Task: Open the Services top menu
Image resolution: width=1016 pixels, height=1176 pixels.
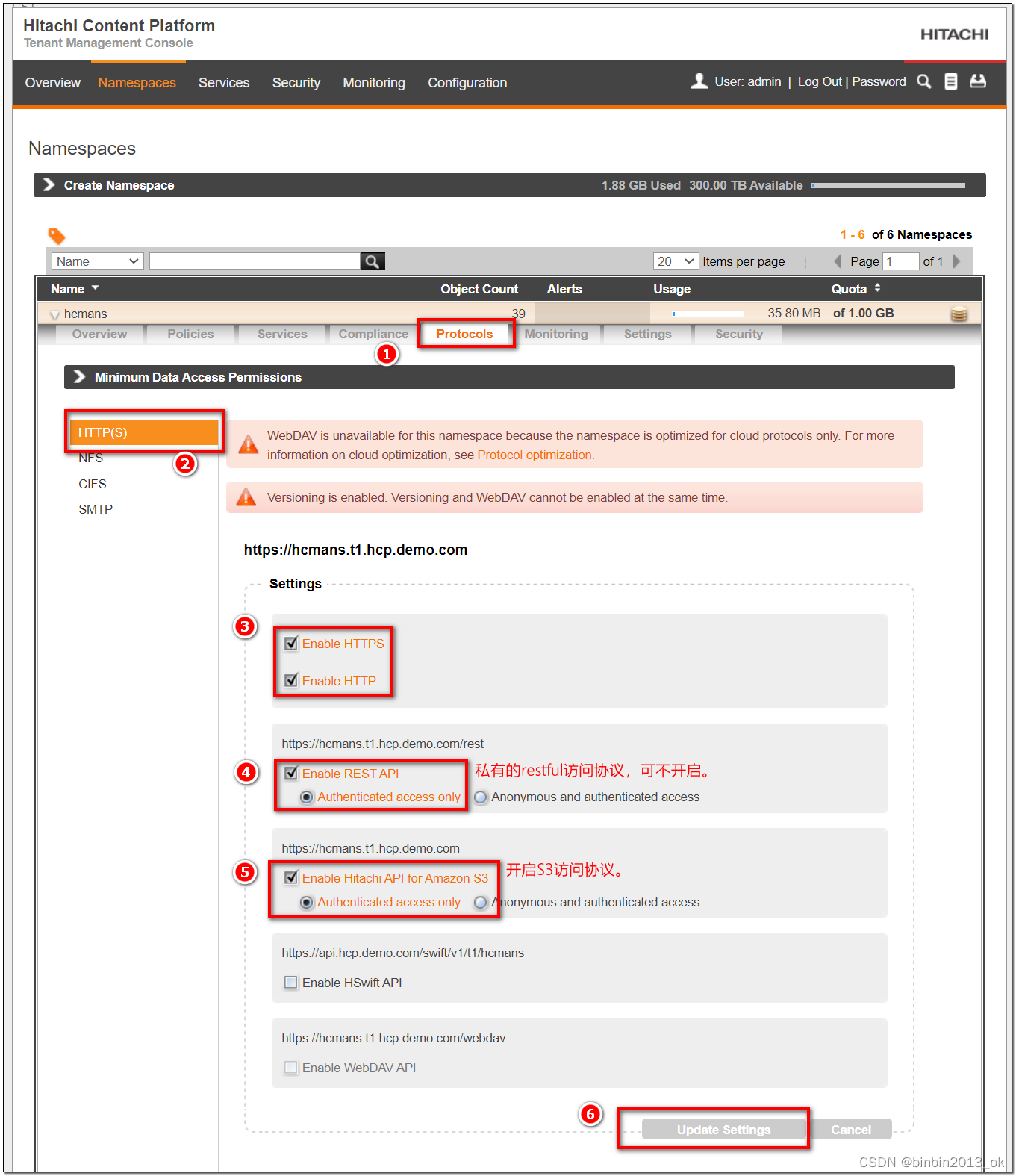Action: 224,82
